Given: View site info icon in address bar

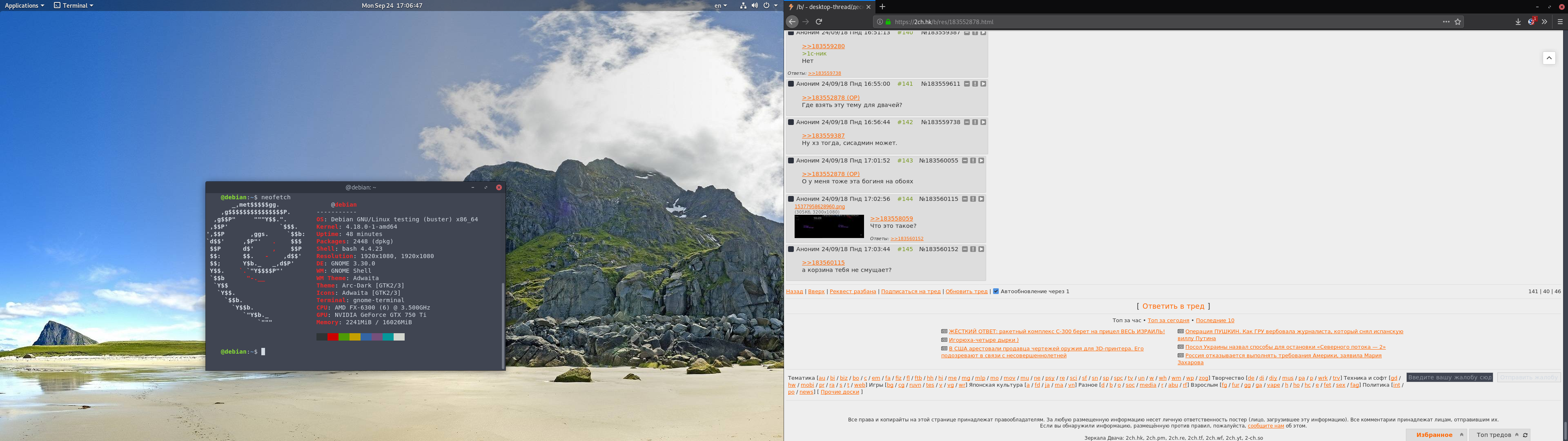Looking at the screenshot, I should point(880,21).
